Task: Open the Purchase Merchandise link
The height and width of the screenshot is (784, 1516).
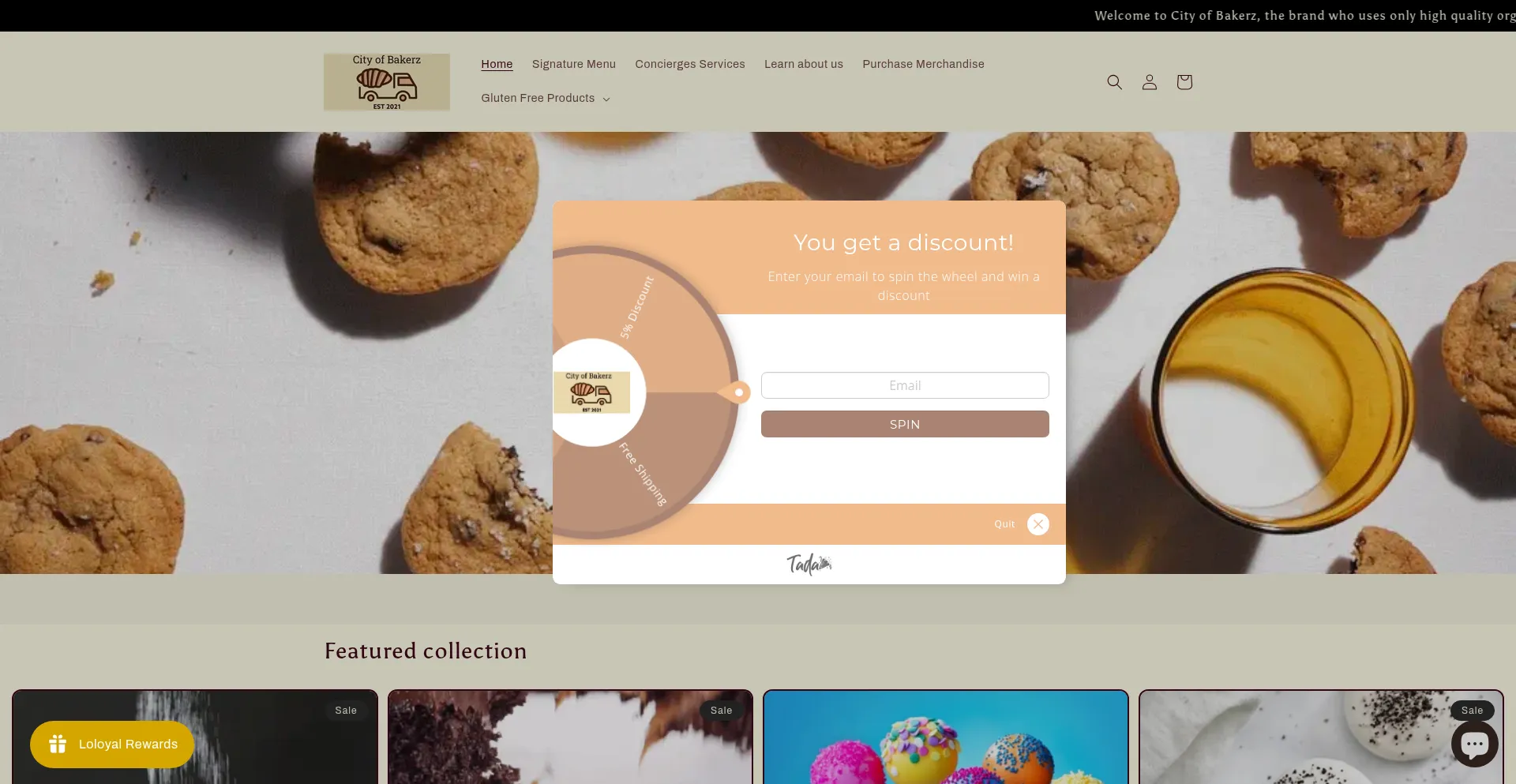Action: pos(923,64)
